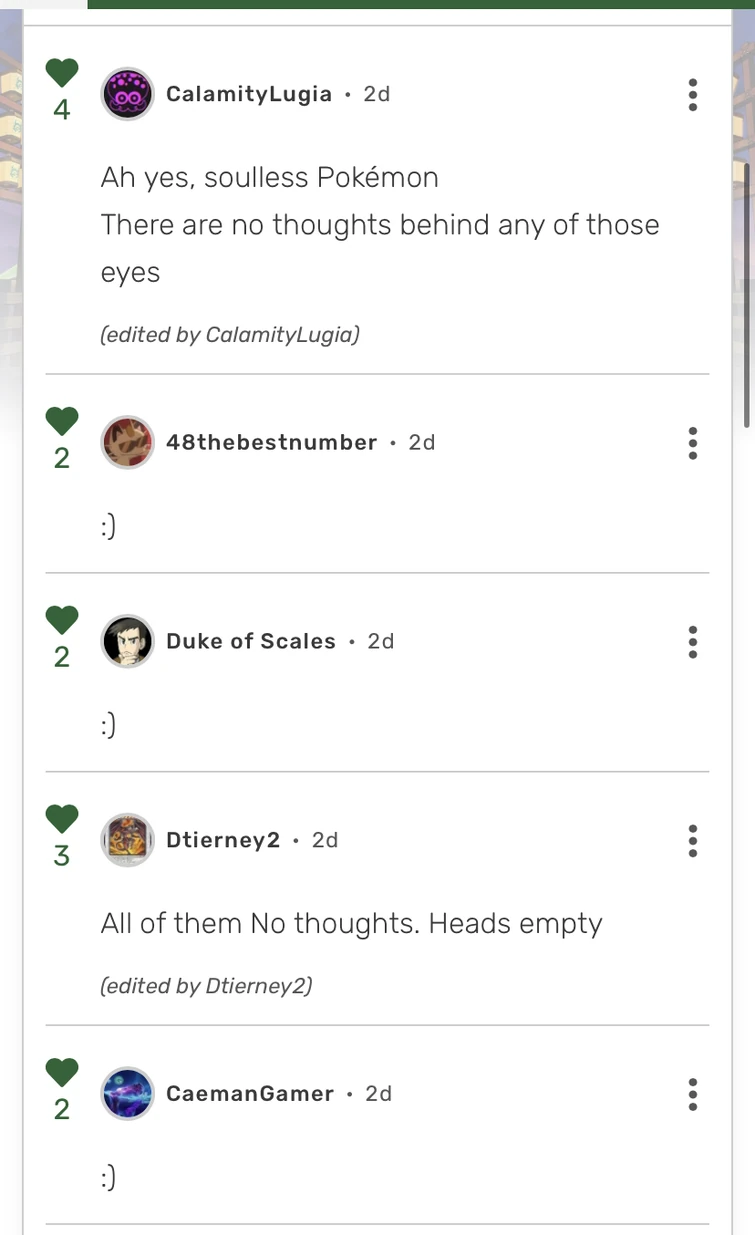Open Dtierney2's comment kebab menu
Viewport: 755px width, 1235px height.
point(692,840)
